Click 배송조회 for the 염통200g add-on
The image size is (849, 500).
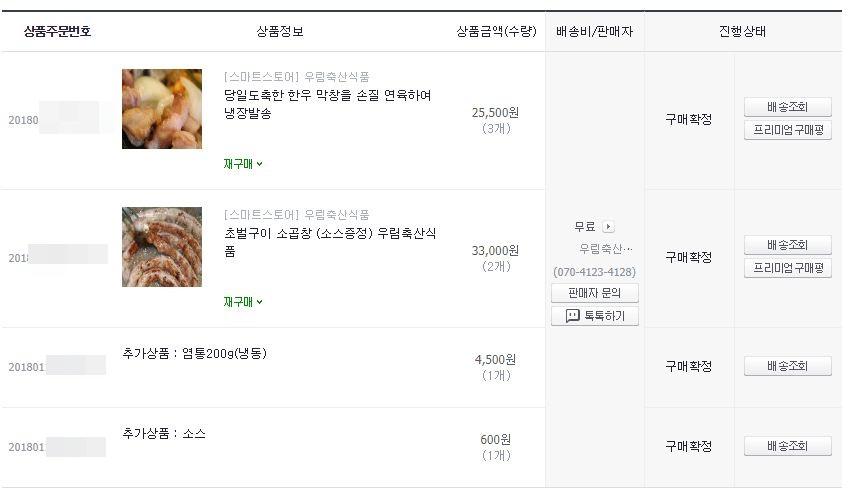coord(788,366)
